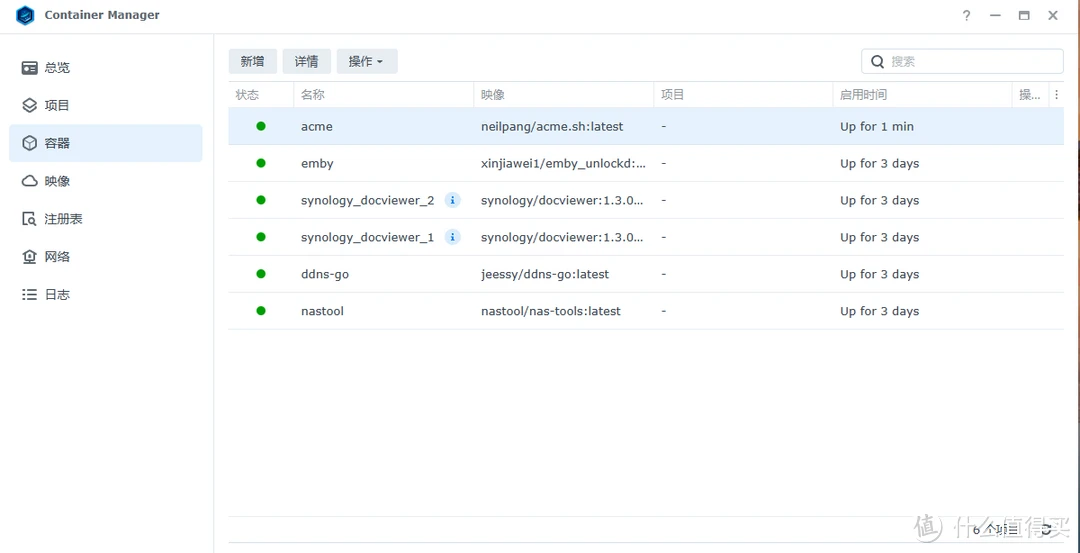1080x553 pixels.
Task: Click the 网络 house icon in sidebar
Action: pos(29,257)
